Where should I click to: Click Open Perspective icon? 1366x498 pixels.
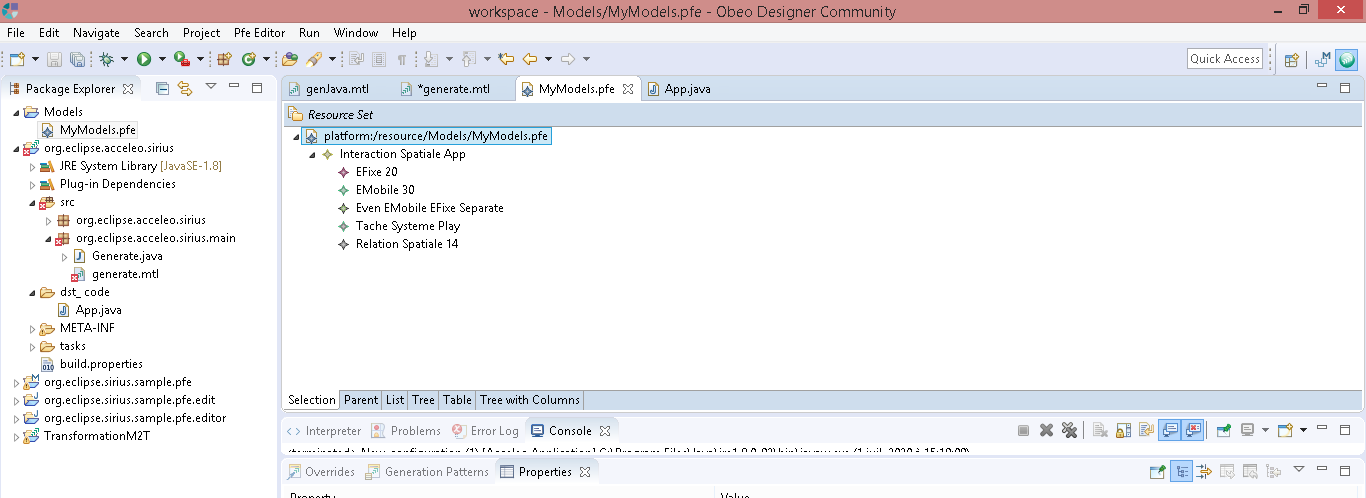click(x=1292, y=59)
